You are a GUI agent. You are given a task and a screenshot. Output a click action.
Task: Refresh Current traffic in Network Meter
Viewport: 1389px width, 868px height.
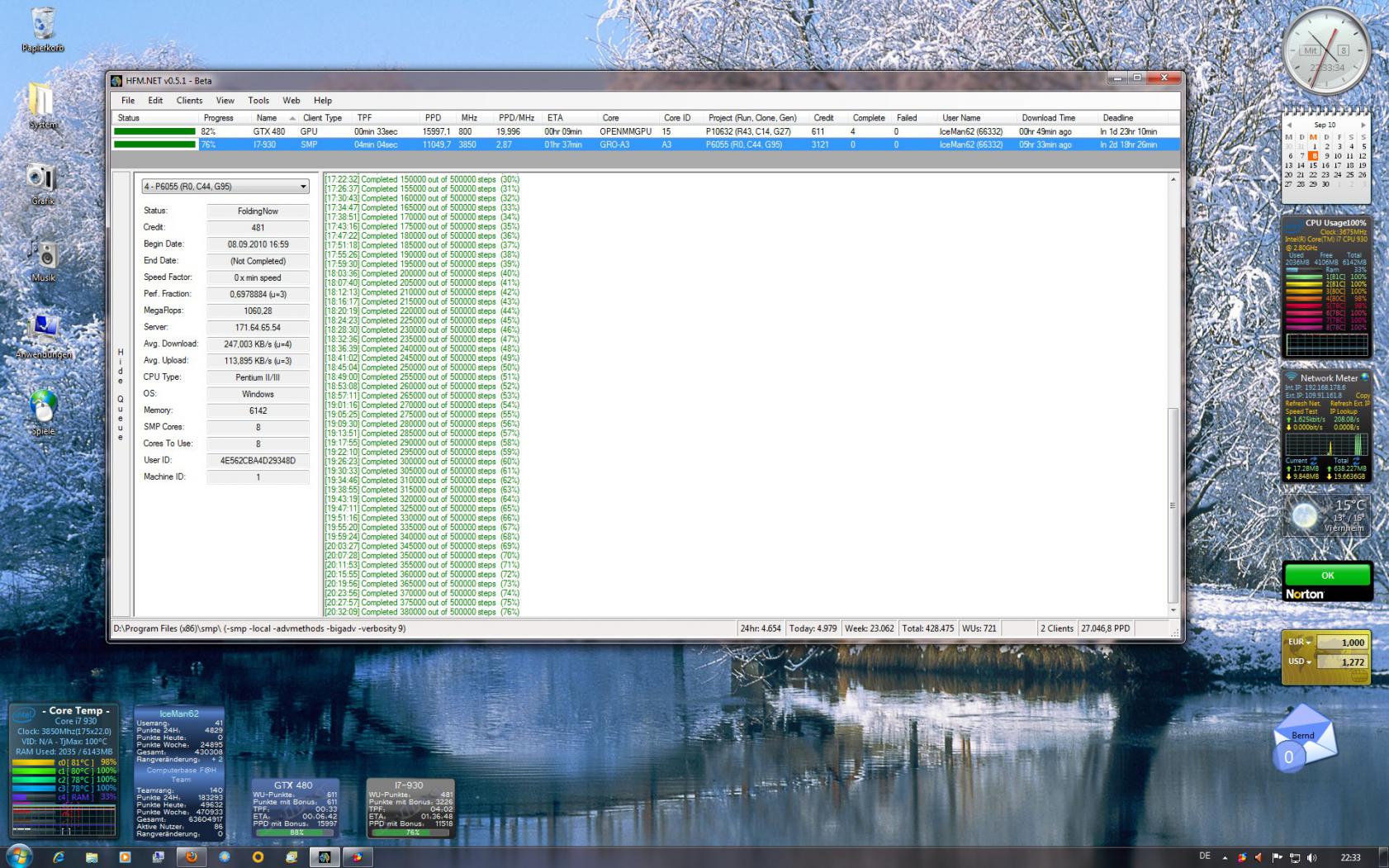1314,460
